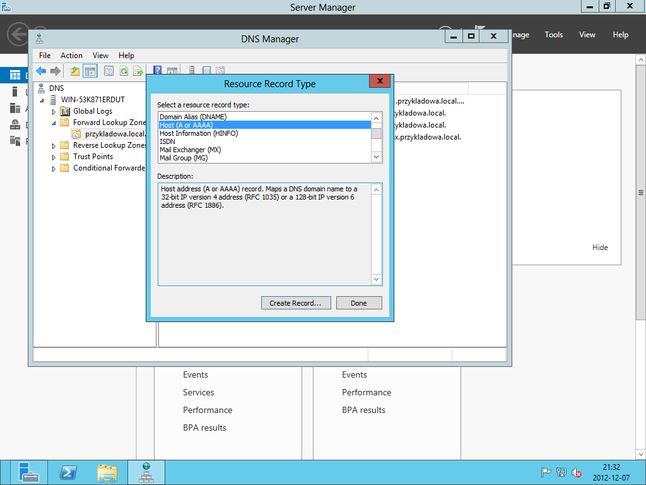Click the WIN-53K871ERDUT server icon
646x485 pixels.
click(x=53, y=99)
